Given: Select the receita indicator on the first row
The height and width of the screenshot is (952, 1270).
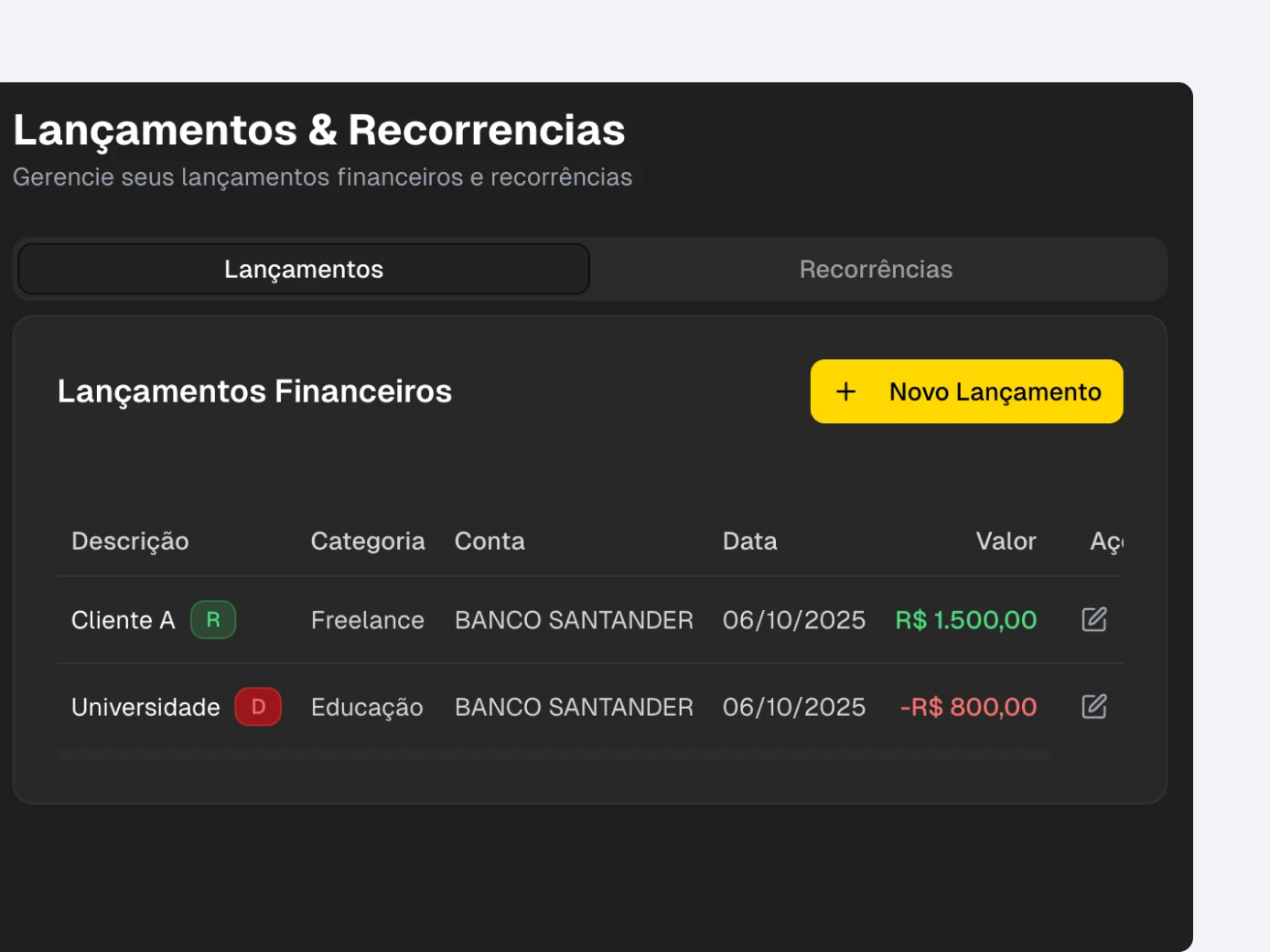Looking at the screenshot, I should coord(212,619).
